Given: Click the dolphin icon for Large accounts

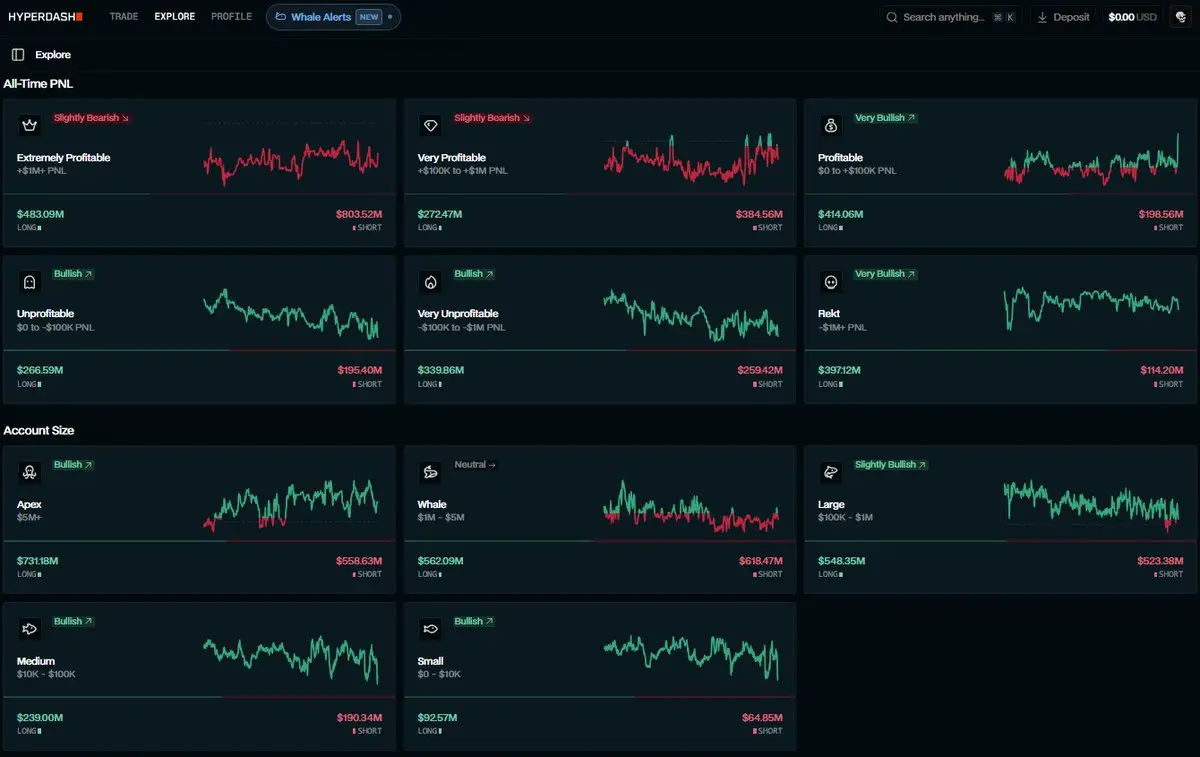Looking at the screenshot, I should [x=830, y=473].
